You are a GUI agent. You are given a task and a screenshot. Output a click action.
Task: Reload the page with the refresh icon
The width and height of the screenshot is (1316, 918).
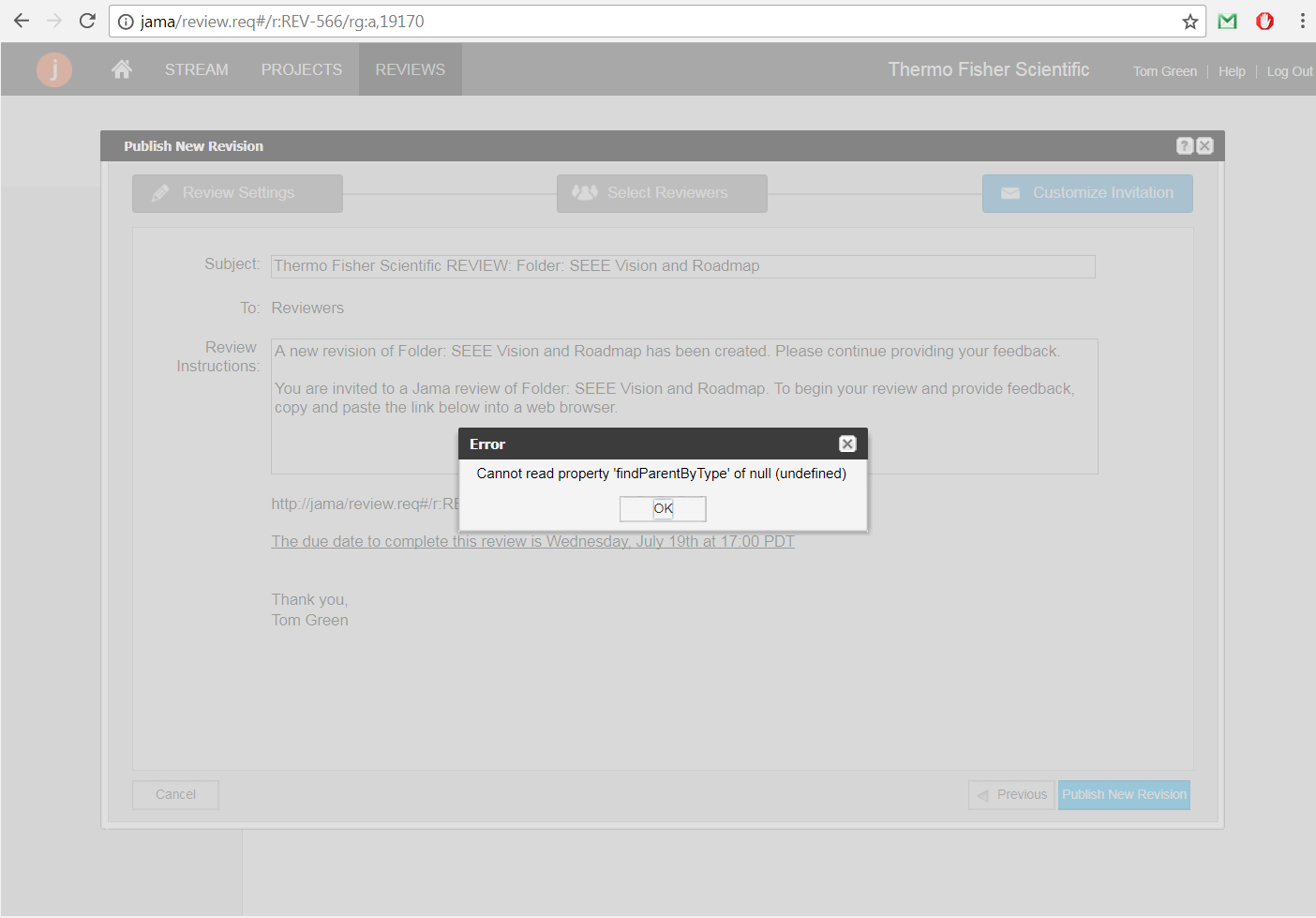pos(87,21)
